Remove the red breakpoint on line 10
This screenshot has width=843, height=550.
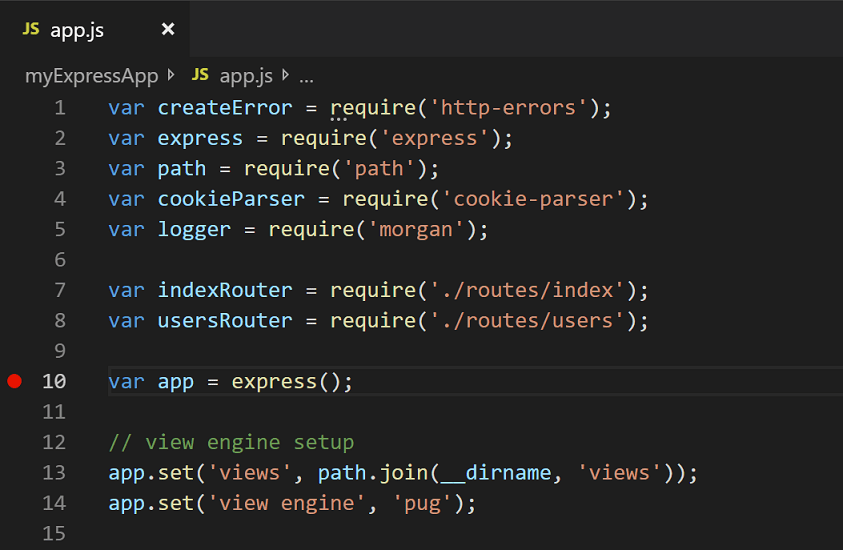tap(14, 381)
